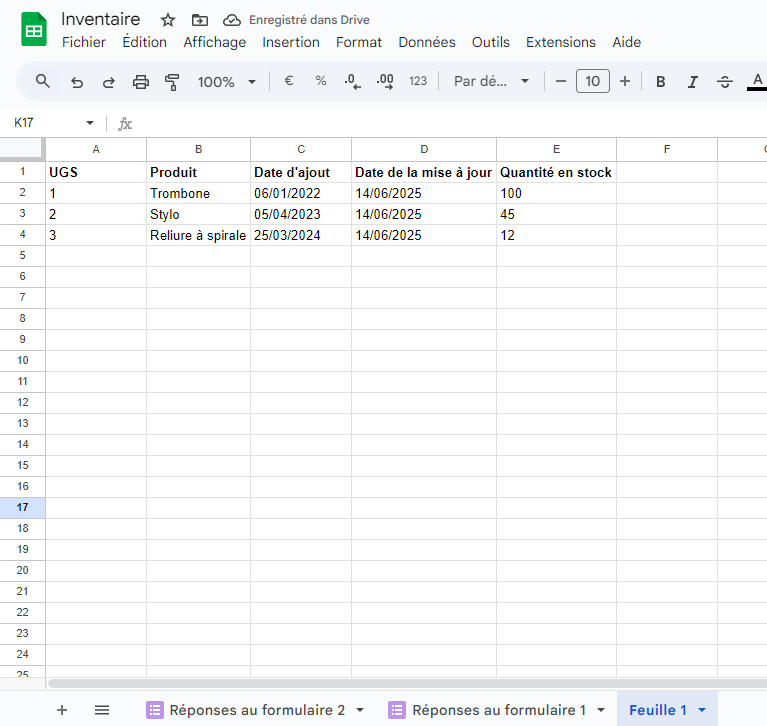767x726 pixels.
Task: Select the cell with 06/01/2022
Action: coord(301,193)
